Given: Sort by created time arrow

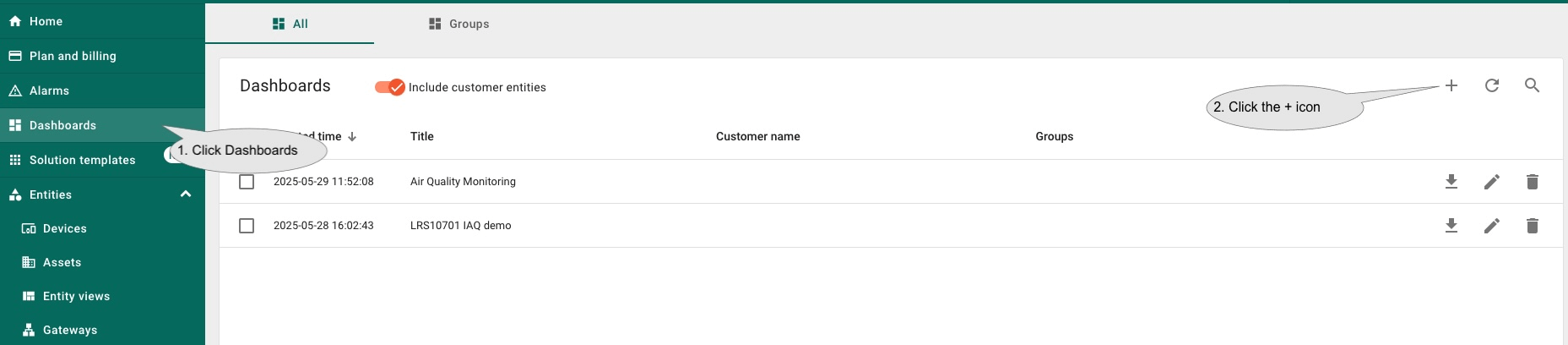Looking at the screenshot, I should click(352, 137).
